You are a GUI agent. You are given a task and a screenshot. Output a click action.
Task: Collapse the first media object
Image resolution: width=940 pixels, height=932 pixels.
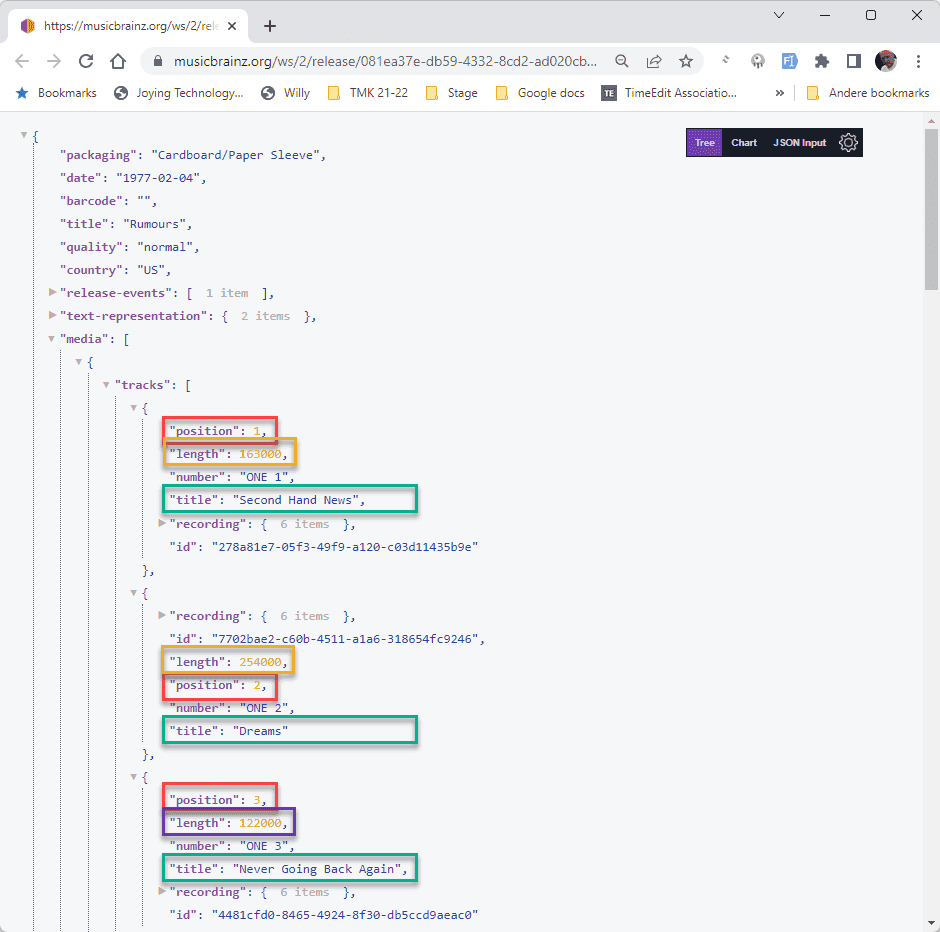pos(79,361)
